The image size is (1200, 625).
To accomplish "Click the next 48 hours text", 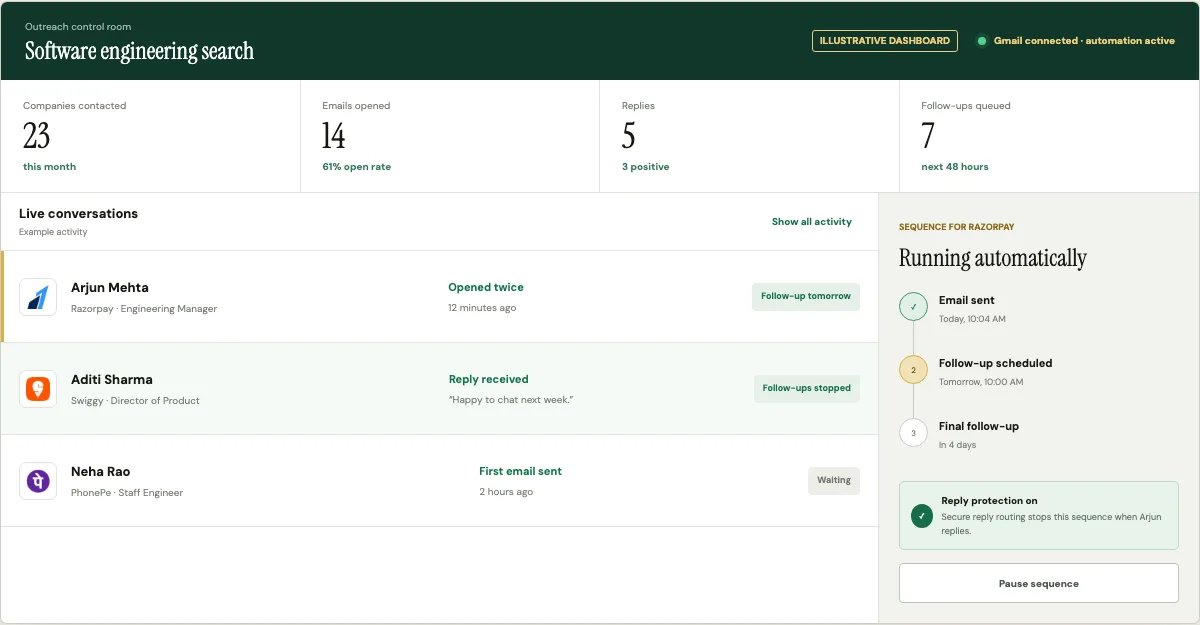I will pos(955,167).
